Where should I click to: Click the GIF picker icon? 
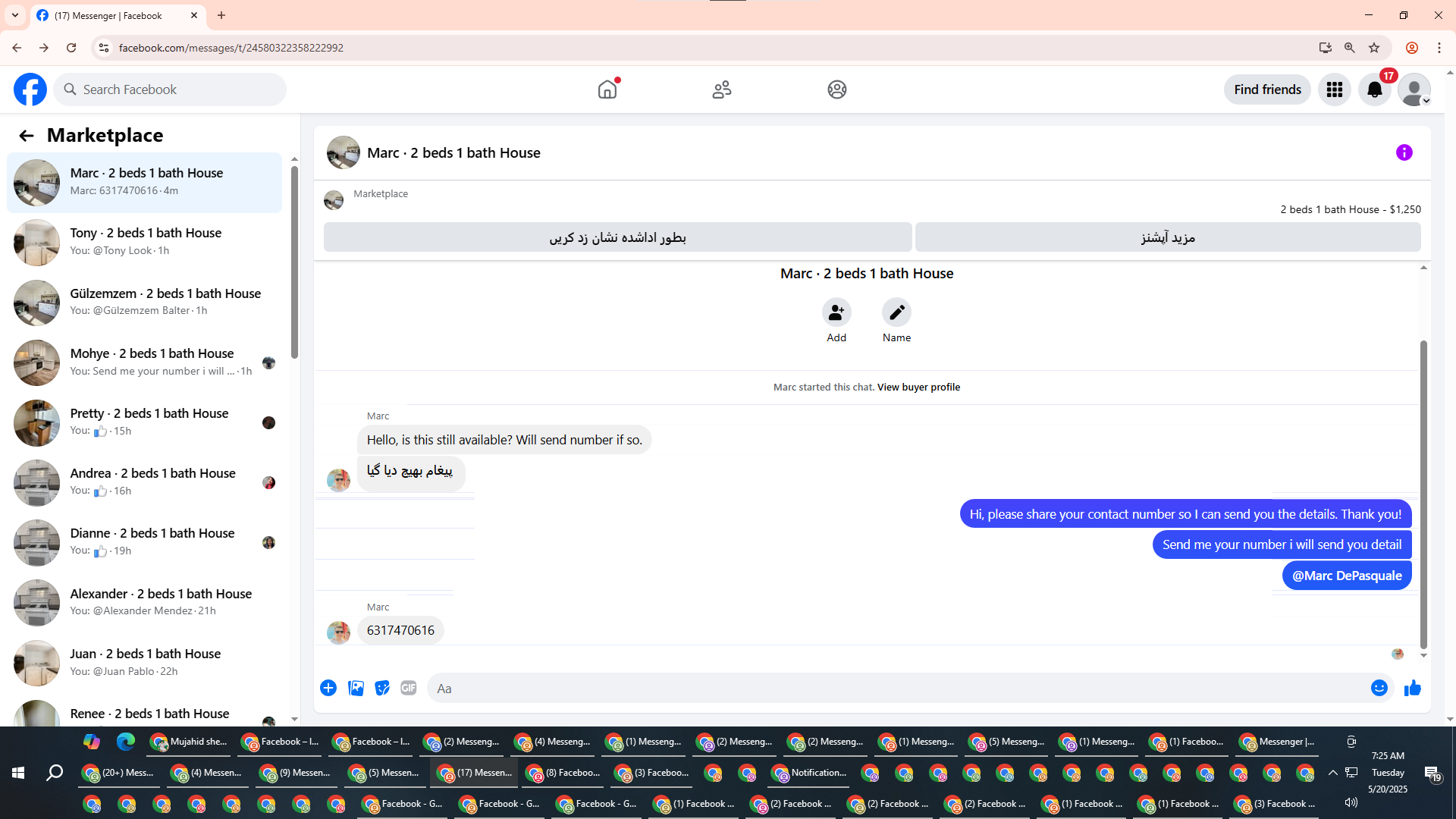tap(409, 688)
